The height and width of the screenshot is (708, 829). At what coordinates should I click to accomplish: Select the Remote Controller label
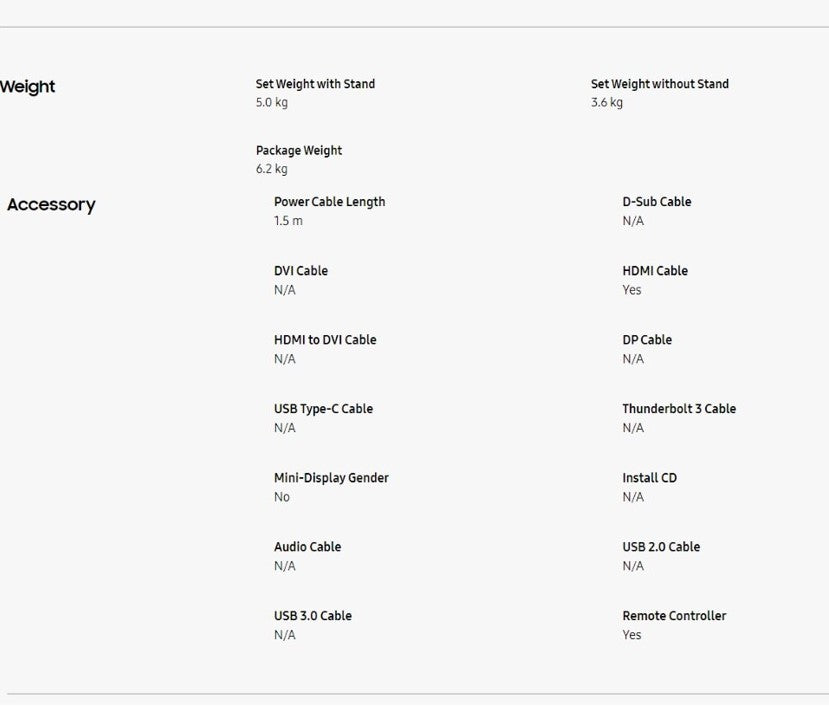click(x=674, y=616)
